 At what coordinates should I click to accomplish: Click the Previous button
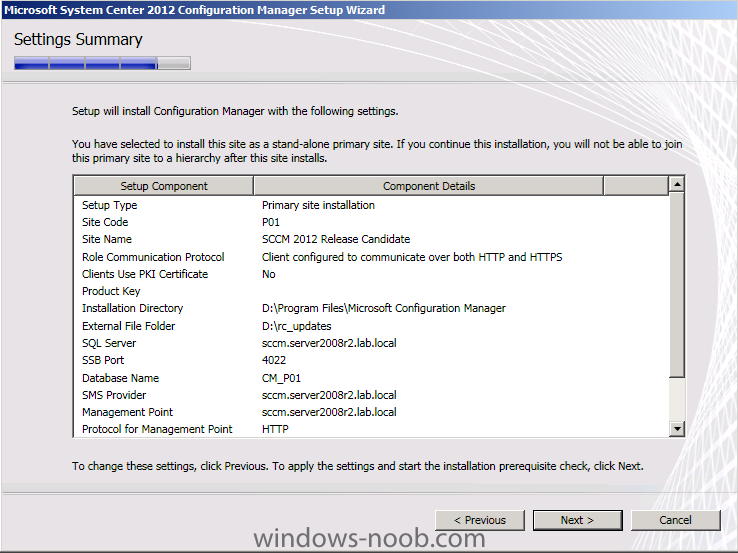480,520
